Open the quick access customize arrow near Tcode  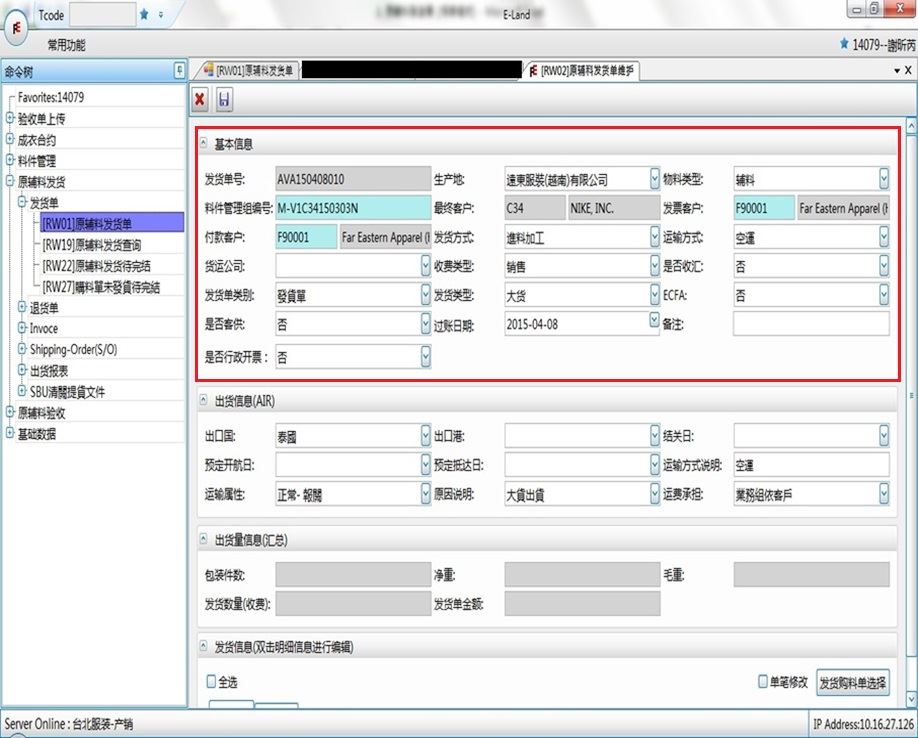162,15
